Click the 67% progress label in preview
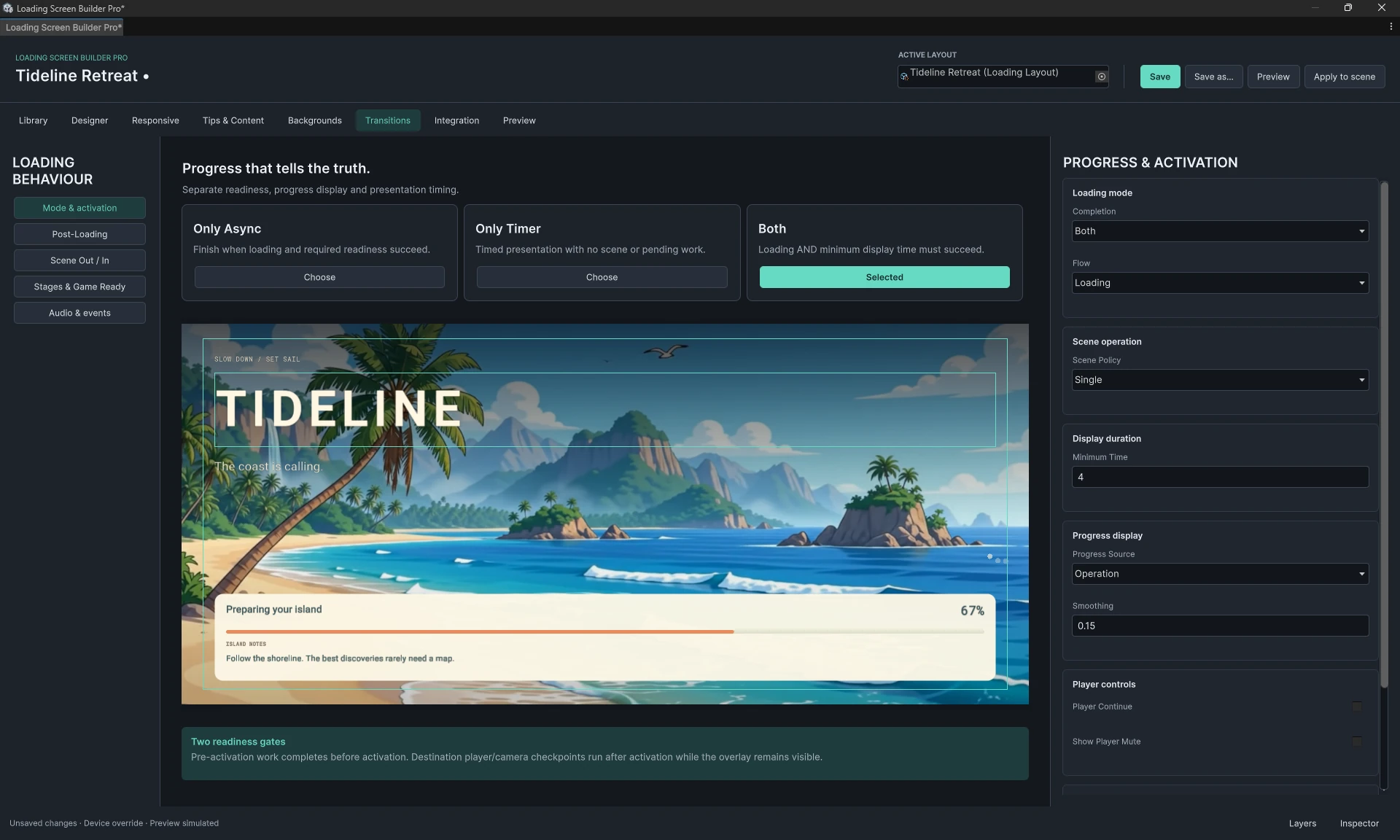 (972, 610)
